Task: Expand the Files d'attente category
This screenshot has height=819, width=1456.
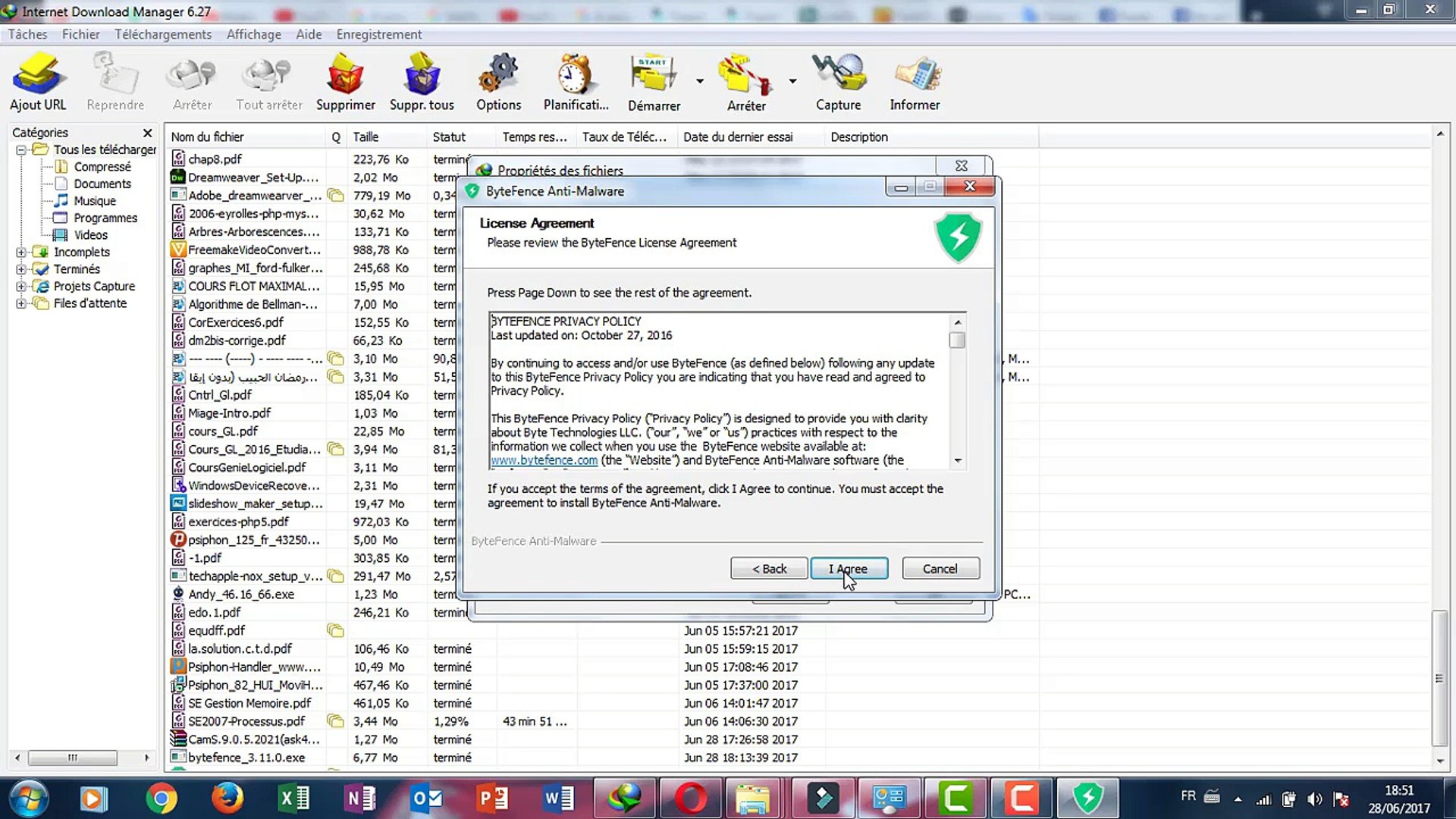Action: (21, 303)
